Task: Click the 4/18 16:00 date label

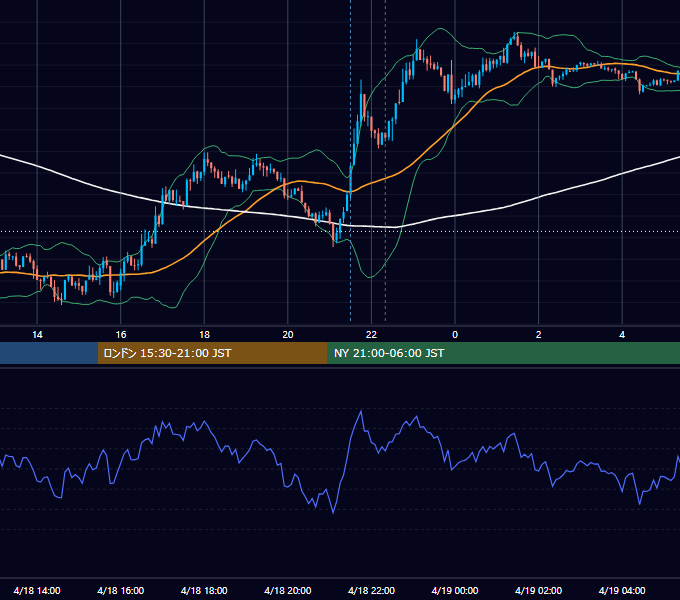Action: pos(121,590)
